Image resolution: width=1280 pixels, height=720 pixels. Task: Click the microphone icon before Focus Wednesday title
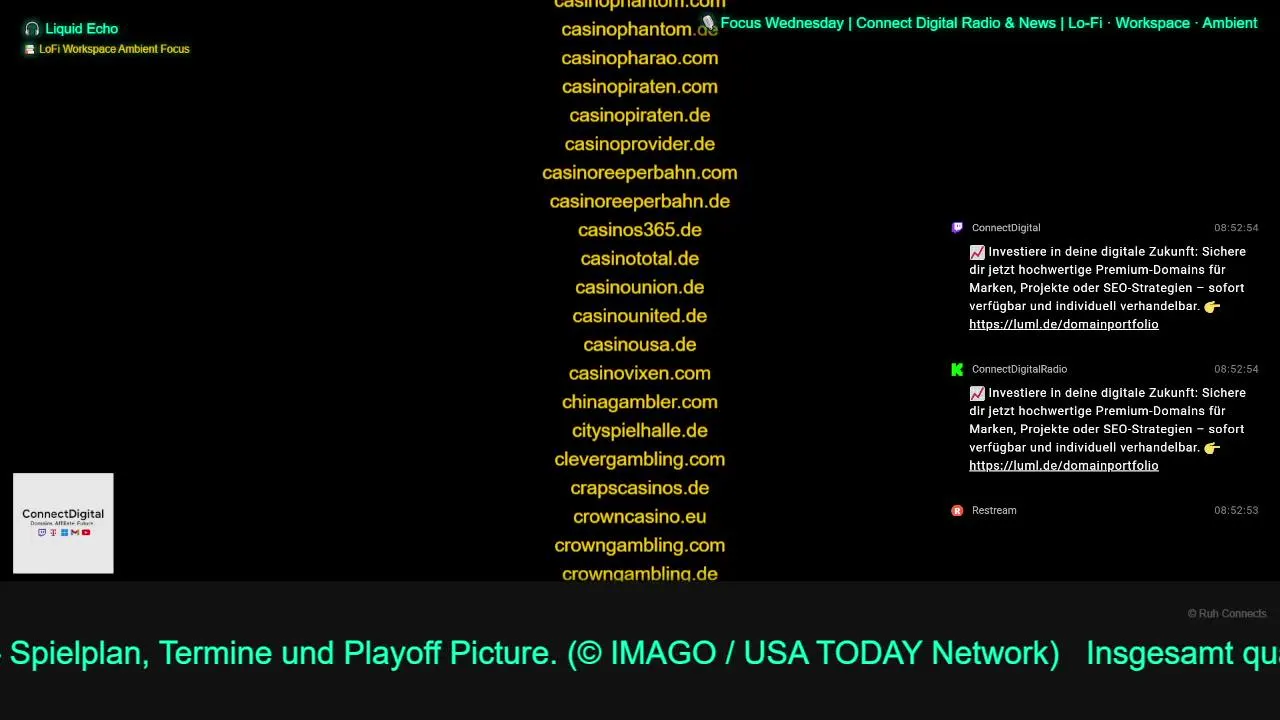point(709,23)
